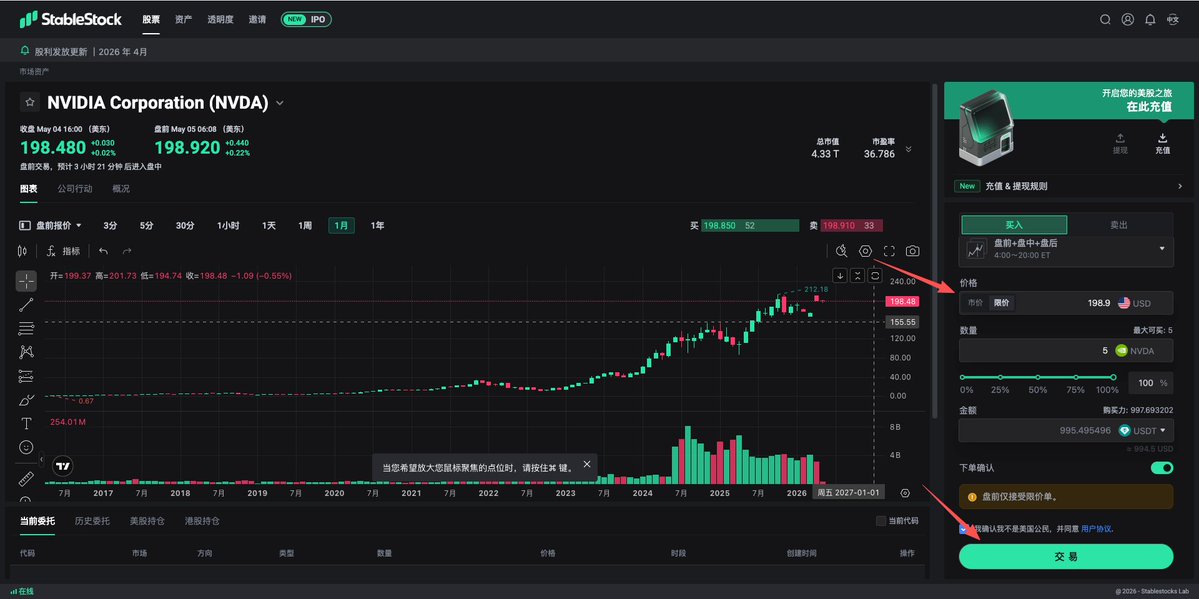1199x599 pixels.
Task: Switch to 卖出 sell mode
Action: coord(1119,225)
